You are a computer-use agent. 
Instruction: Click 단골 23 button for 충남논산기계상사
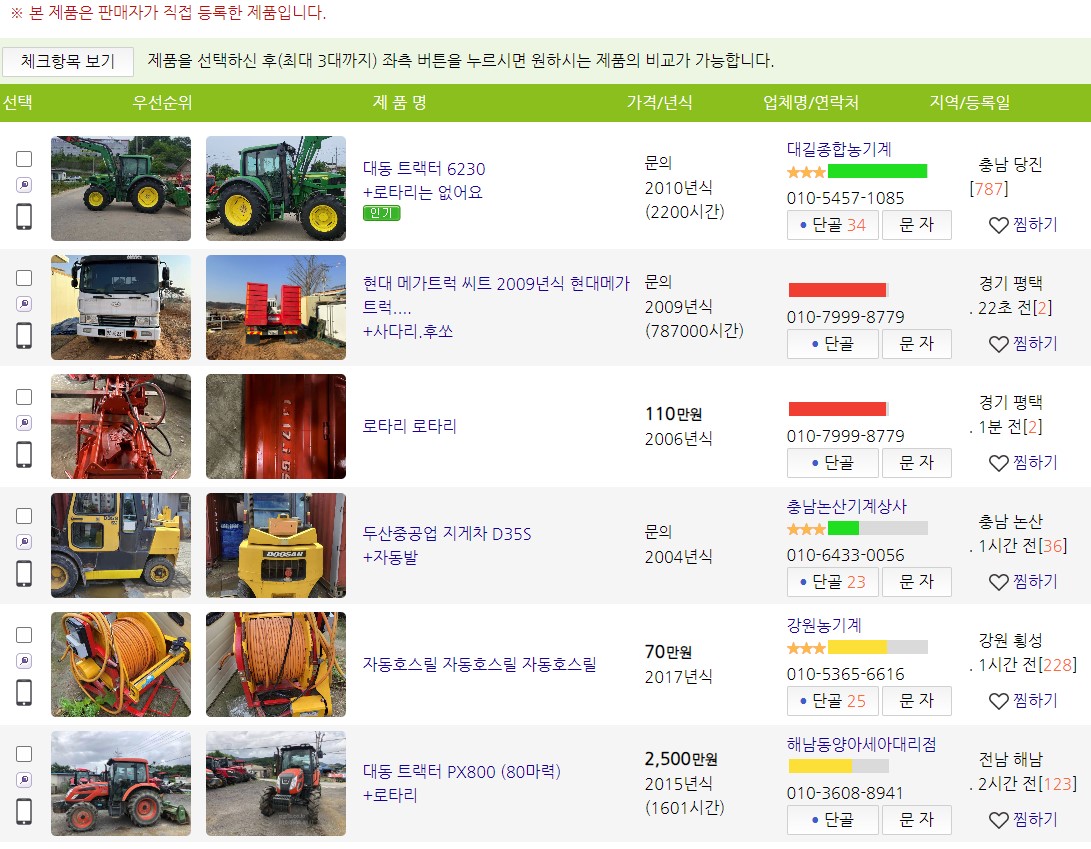(x=833, y=582)
